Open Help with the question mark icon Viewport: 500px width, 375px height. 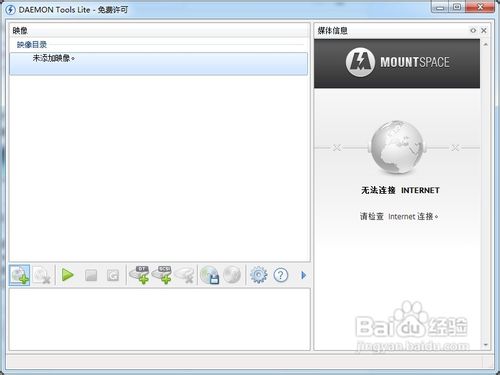(281, 275)
